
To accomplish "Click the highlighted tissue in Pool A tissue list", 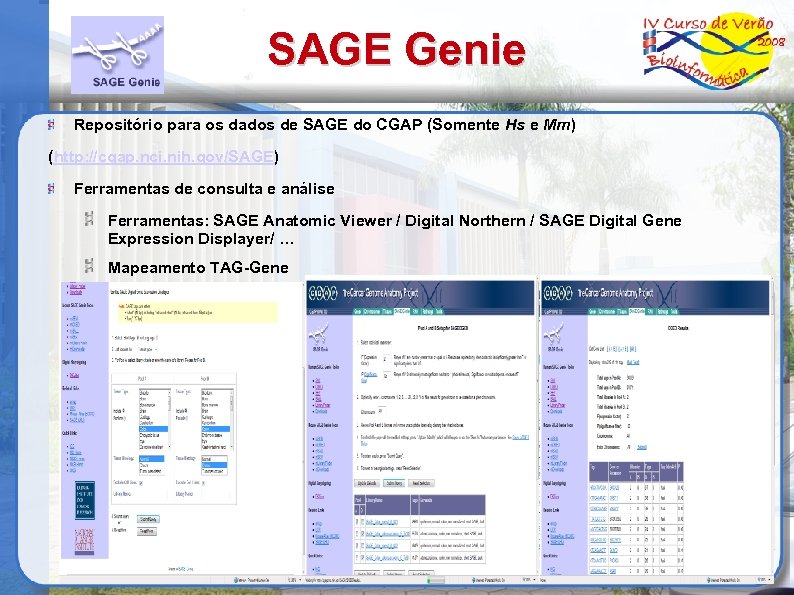I will click(x=153, y=429).
